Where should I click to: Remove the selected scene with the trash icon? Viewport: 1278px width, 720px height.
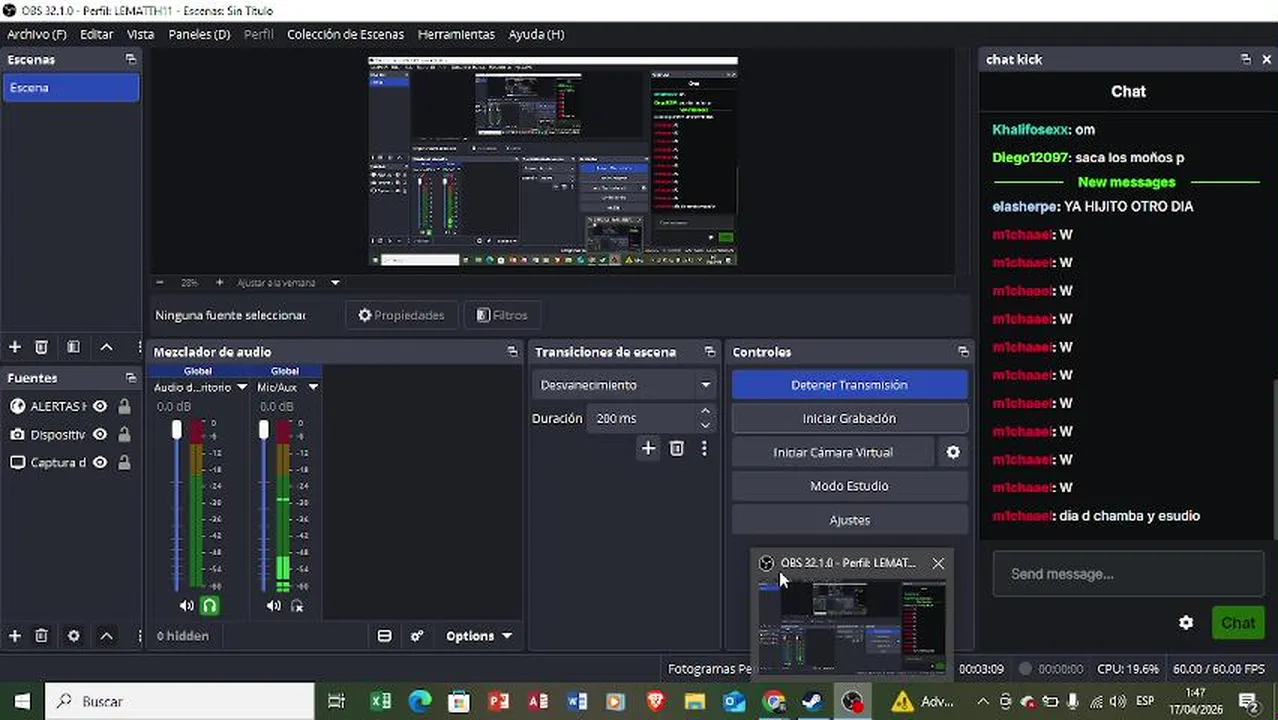coord(41,347)
